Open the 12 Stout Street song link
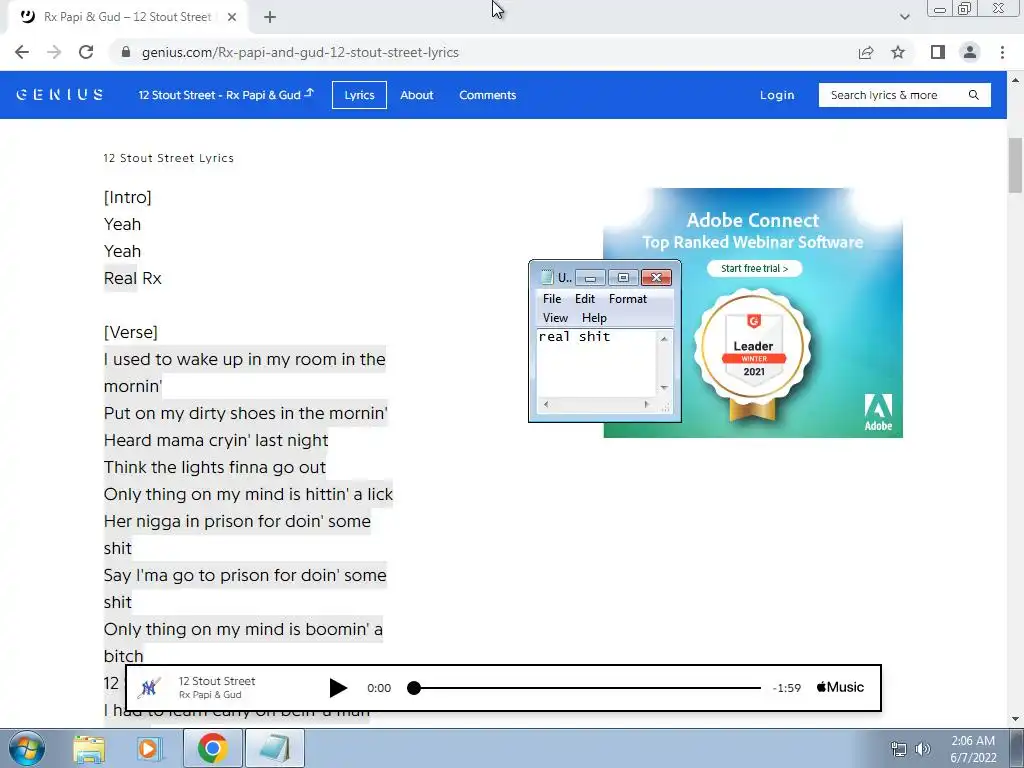Screen dimensions: 1024x768 tap(226, 95)
